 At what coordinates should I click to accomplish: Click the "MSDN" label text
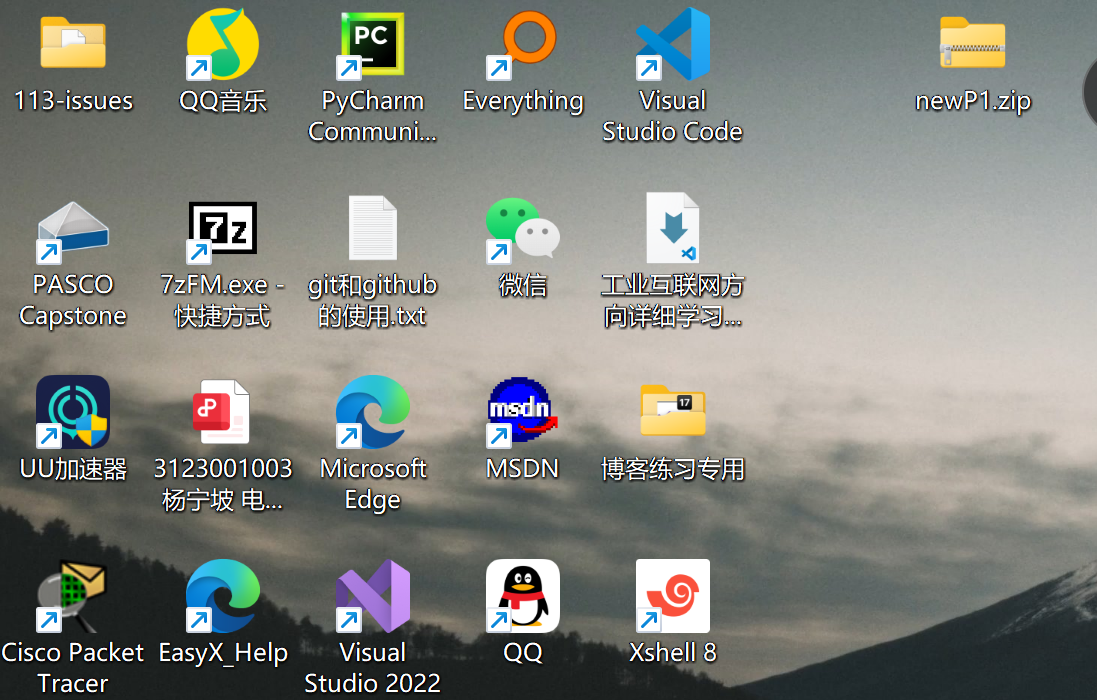[523, 469]
